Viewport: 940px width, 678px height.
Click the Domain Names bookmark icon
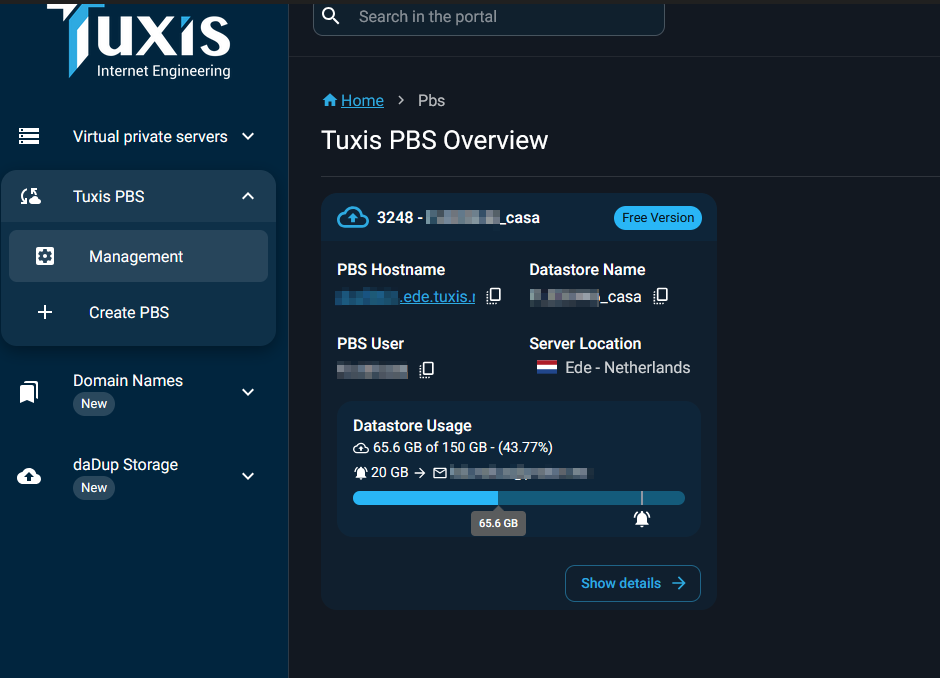point(29,392)
